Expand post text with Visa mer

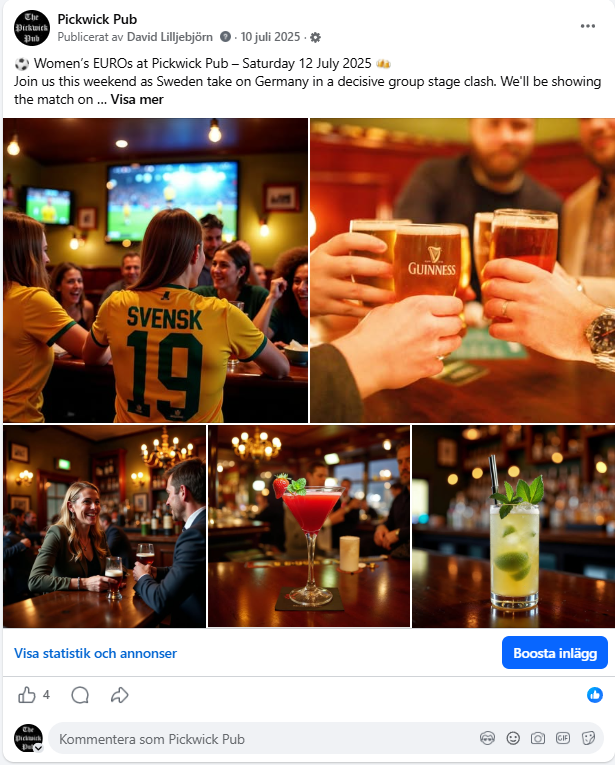(137, 100)
